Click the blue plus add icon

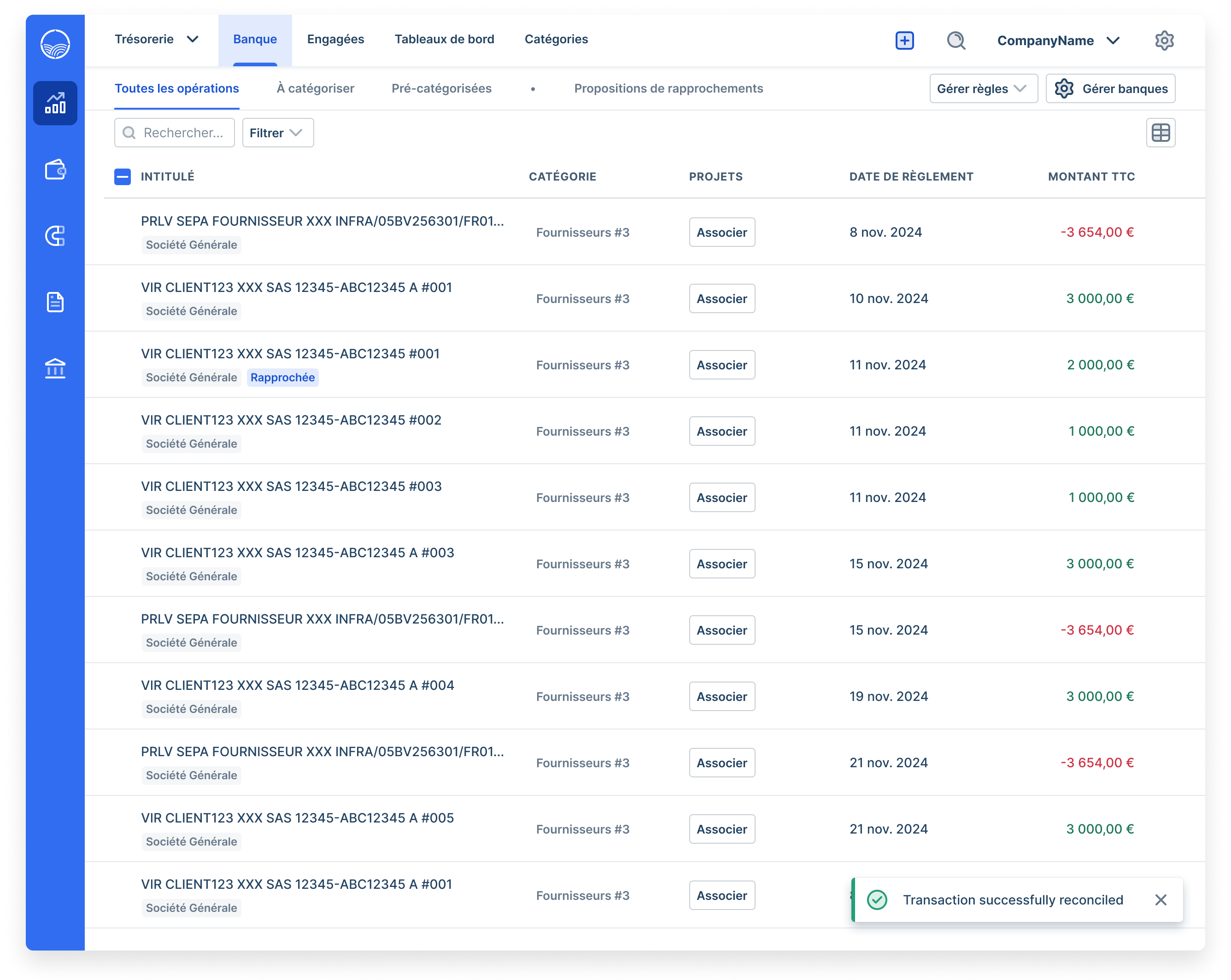pos(904,41)
